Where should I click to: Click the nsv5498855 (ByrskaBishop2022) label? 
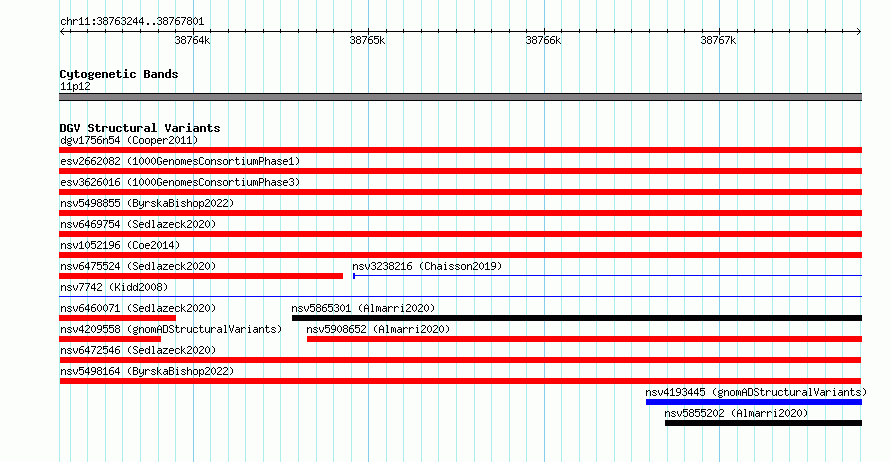pyautogui.click(x=147, y=203)
